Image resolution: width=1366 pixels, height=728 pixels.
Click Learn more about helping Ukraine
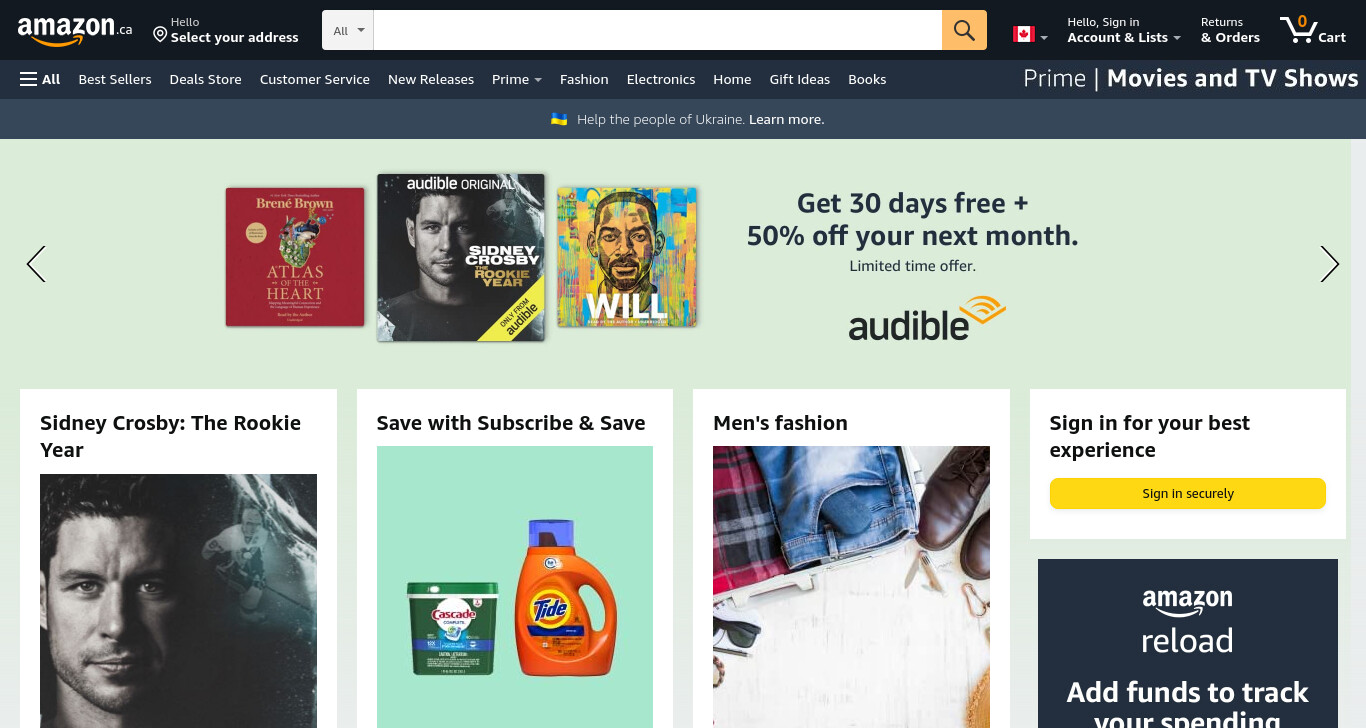pos(787,119)
